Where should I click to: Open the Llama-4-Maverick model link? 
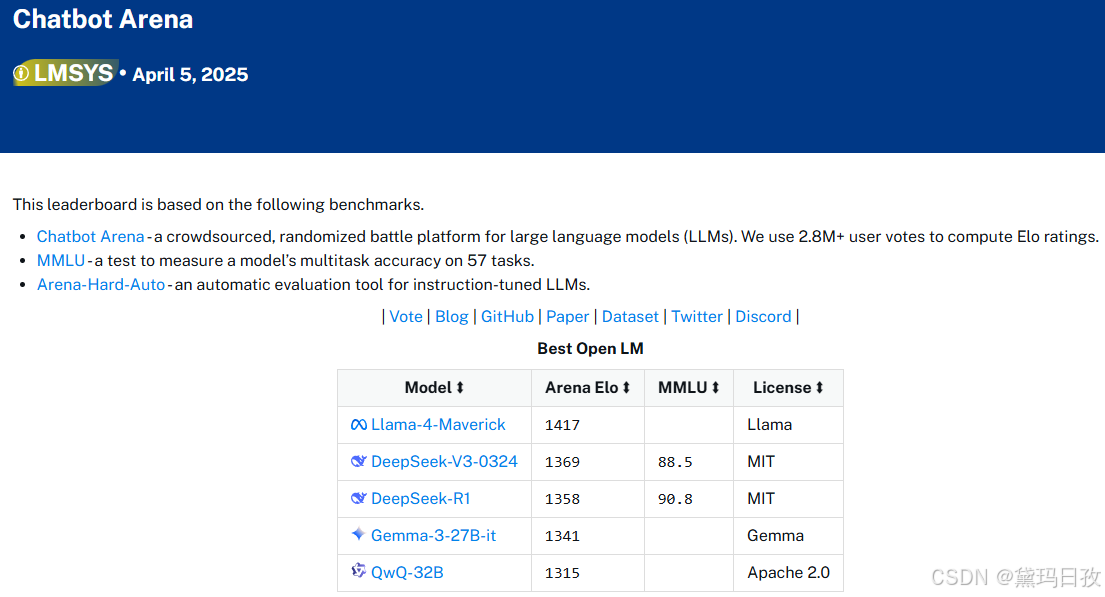point(438,425)
